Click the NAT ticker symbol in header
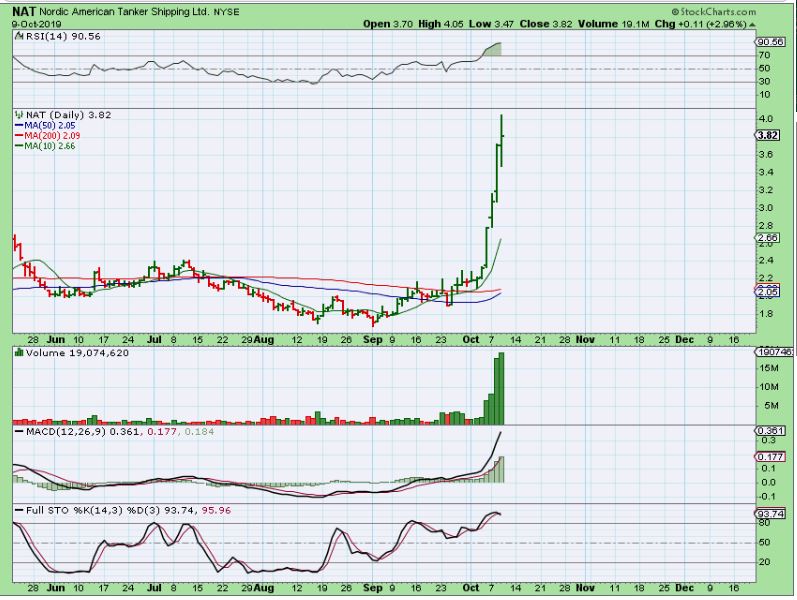The image size is (797, 600). [24, 11]
